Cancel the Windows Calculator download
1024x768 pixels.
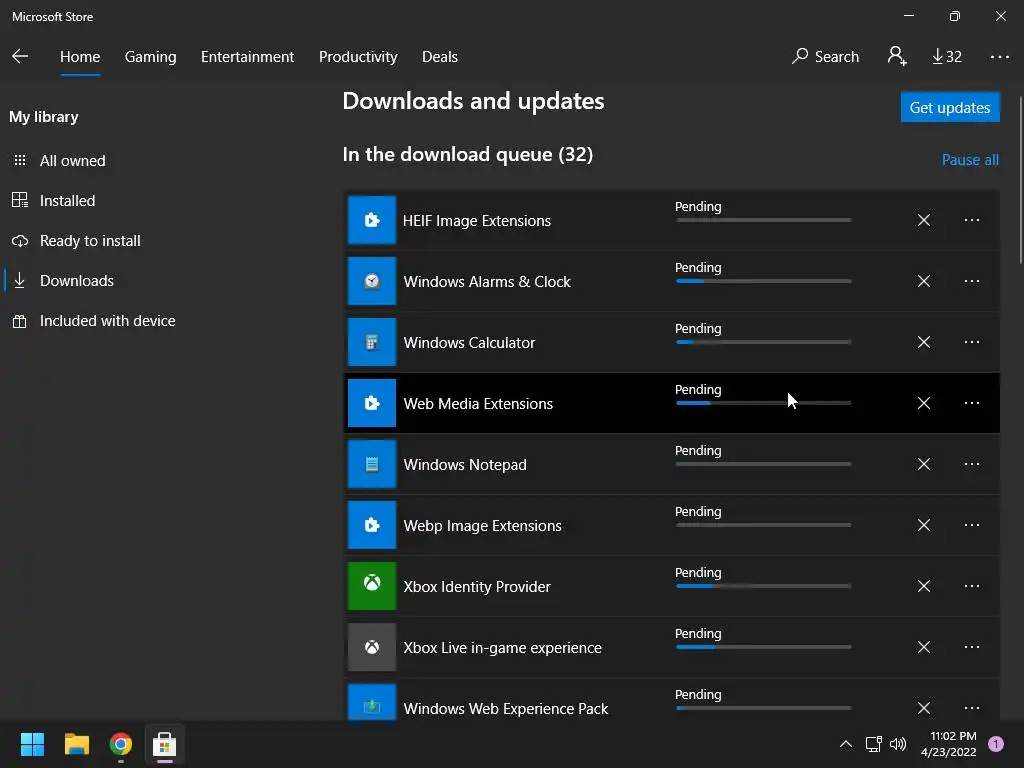[923, 342]
